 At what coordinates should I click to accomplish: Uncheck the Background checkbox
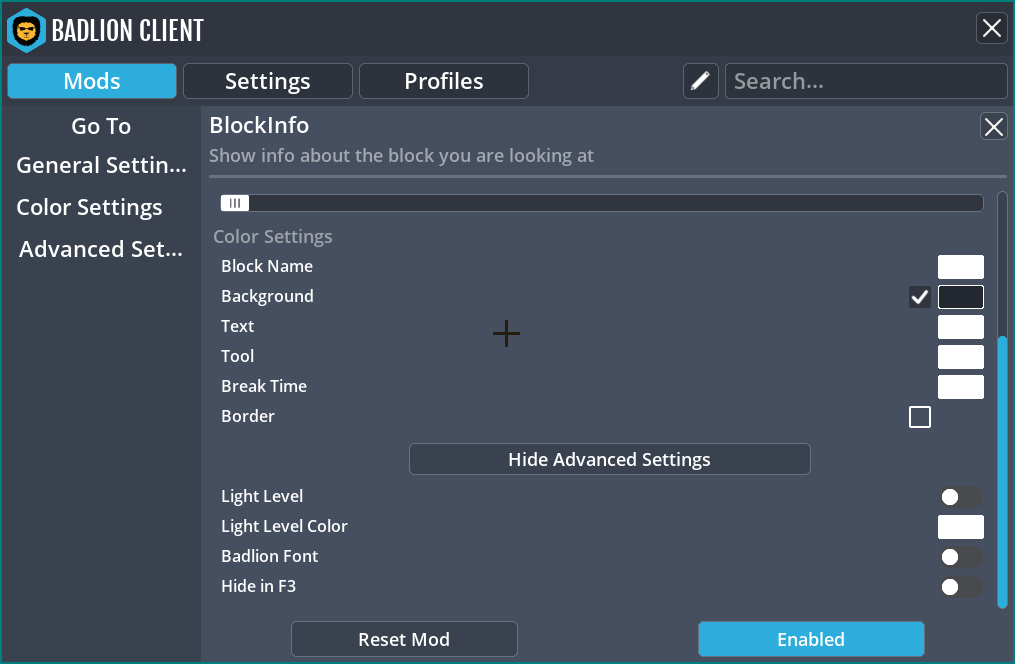pyautogui.click(x=920, y=297)
